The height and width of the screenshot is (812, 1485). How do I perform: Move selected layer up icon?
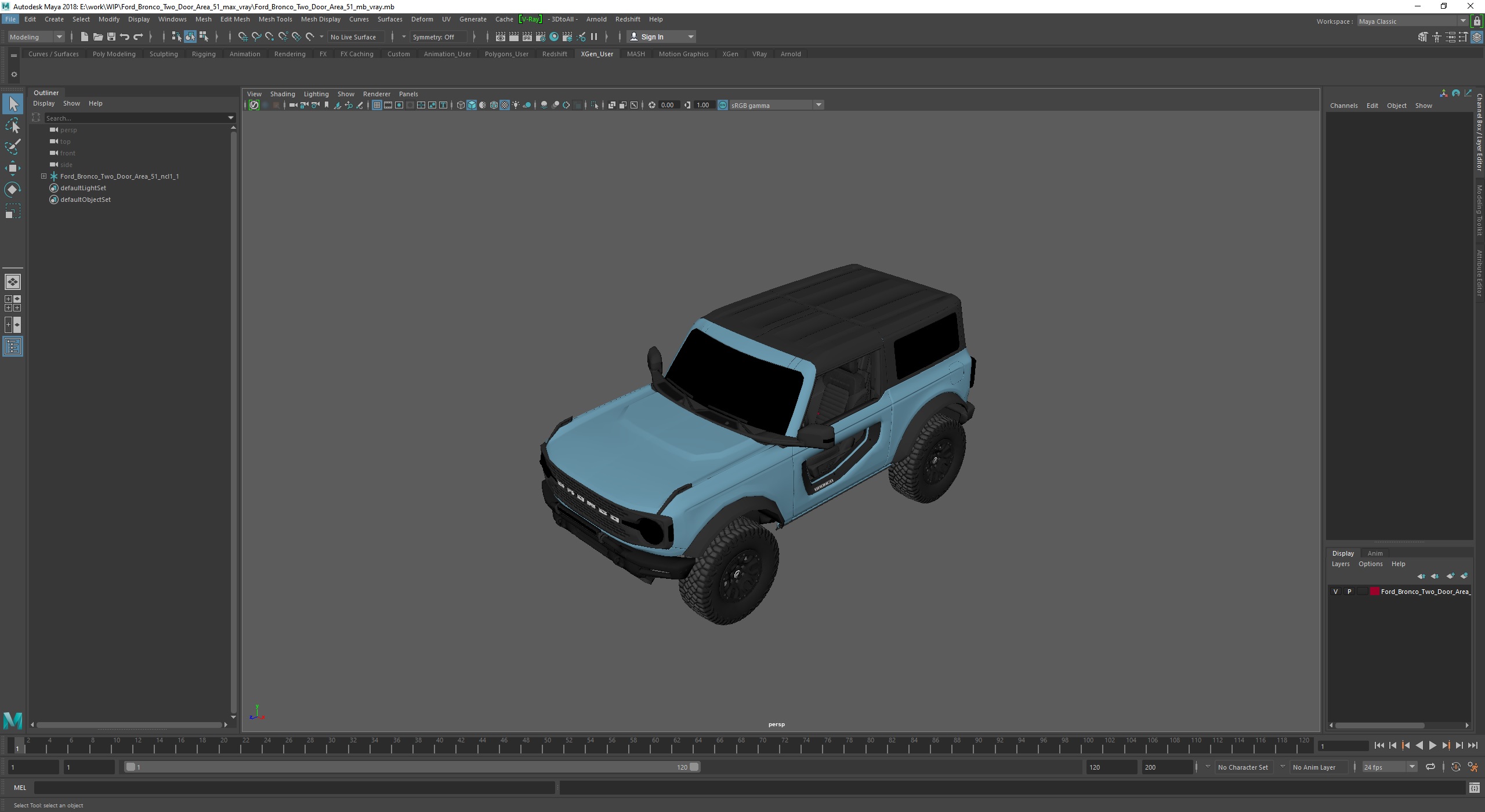(1421, 576)
